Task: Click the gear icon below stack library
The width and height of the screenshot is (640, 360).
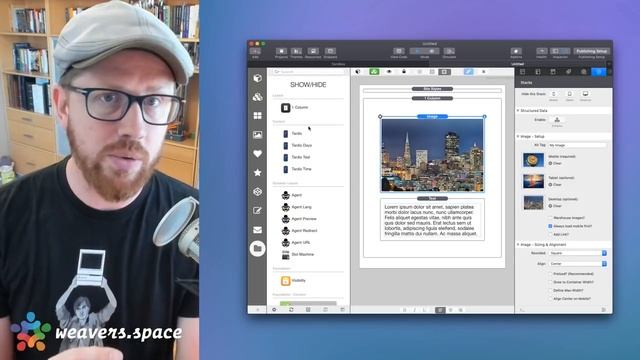Action: pyautogui.click(x=274, y=310)
